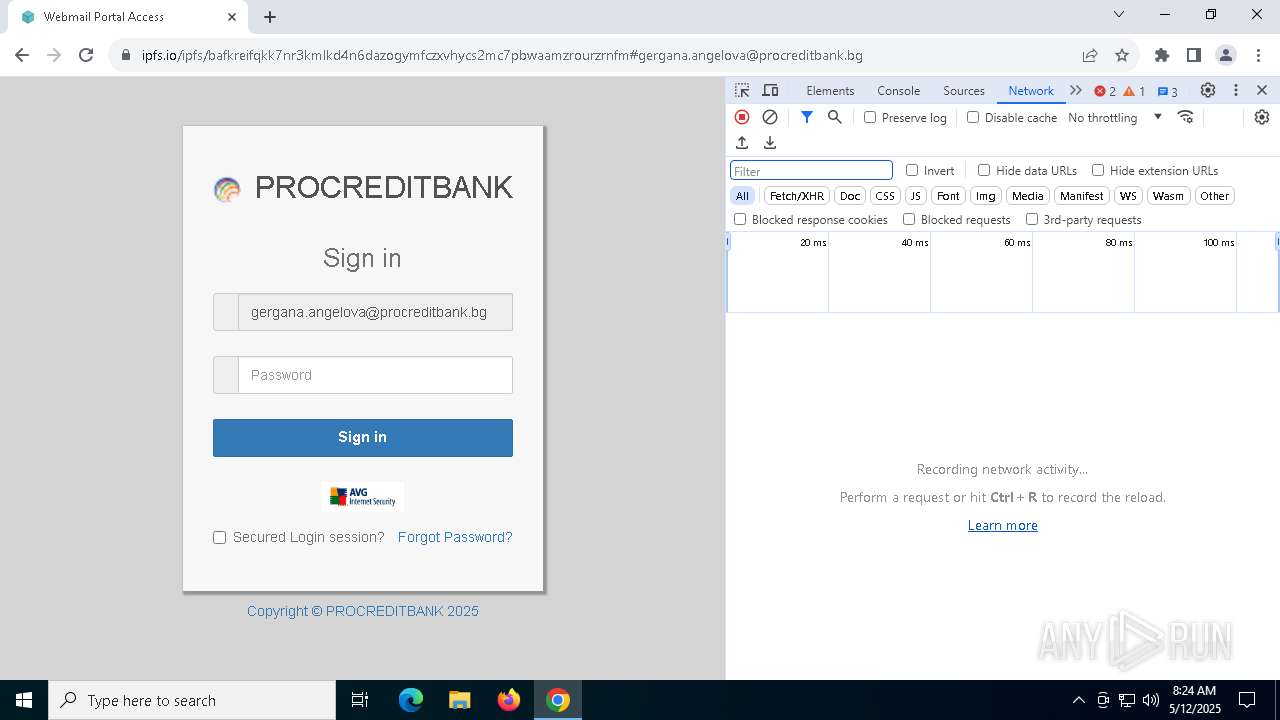Open Chrome three-dot menu
Image resolution: width=1280 pixels, height=720 pixels.
1257,55
